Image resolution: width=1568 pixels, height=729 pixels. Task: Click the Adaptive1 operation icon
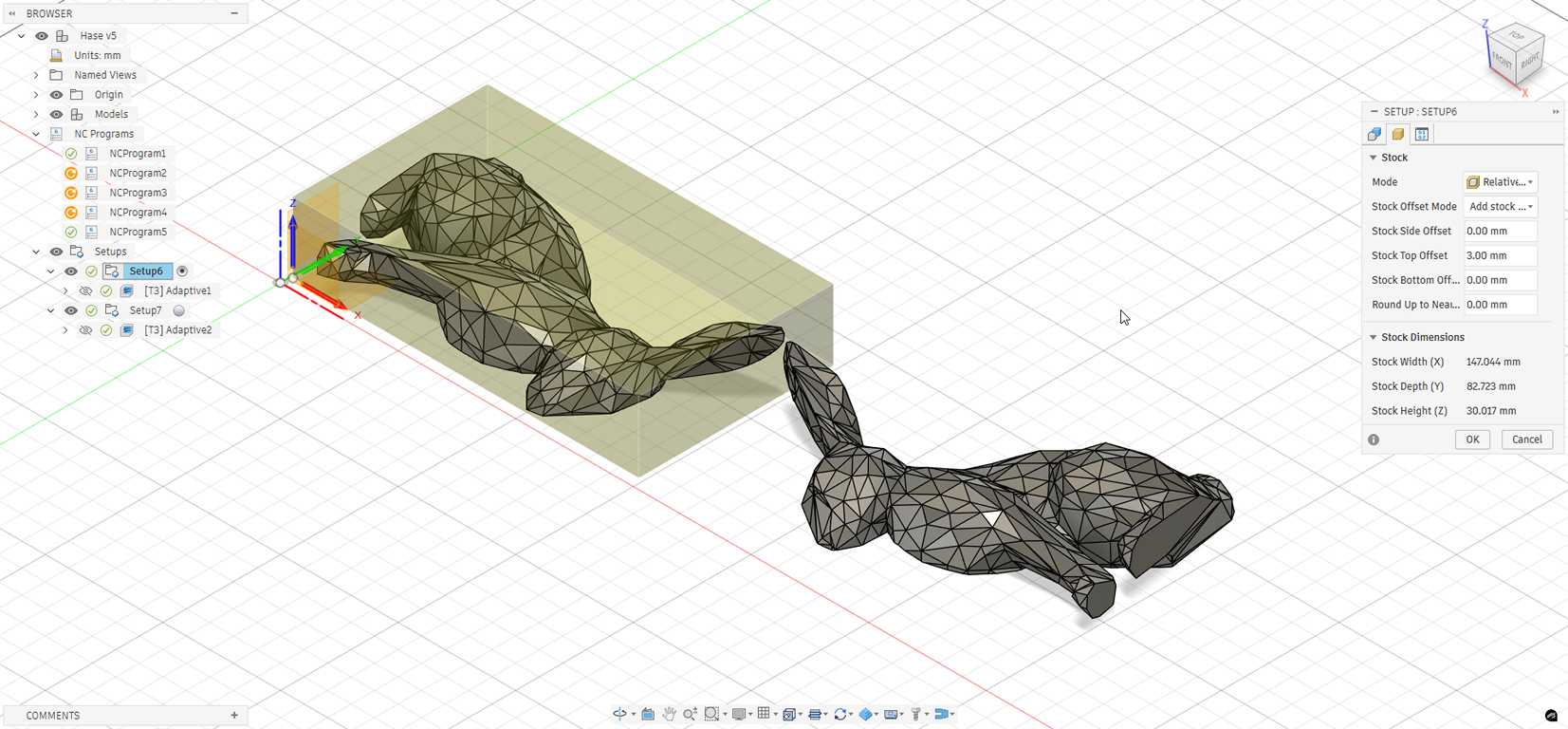coord(127,290)
